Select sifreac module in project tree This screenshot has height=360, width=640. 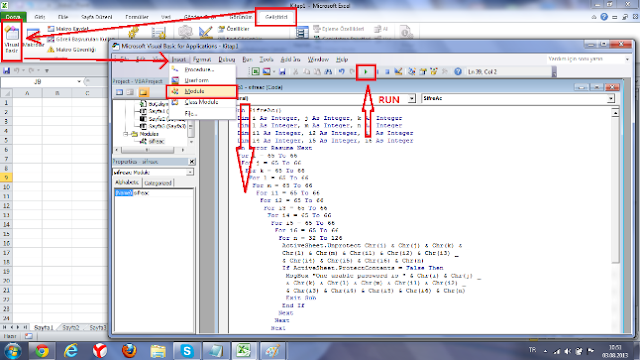coord(156,141)
